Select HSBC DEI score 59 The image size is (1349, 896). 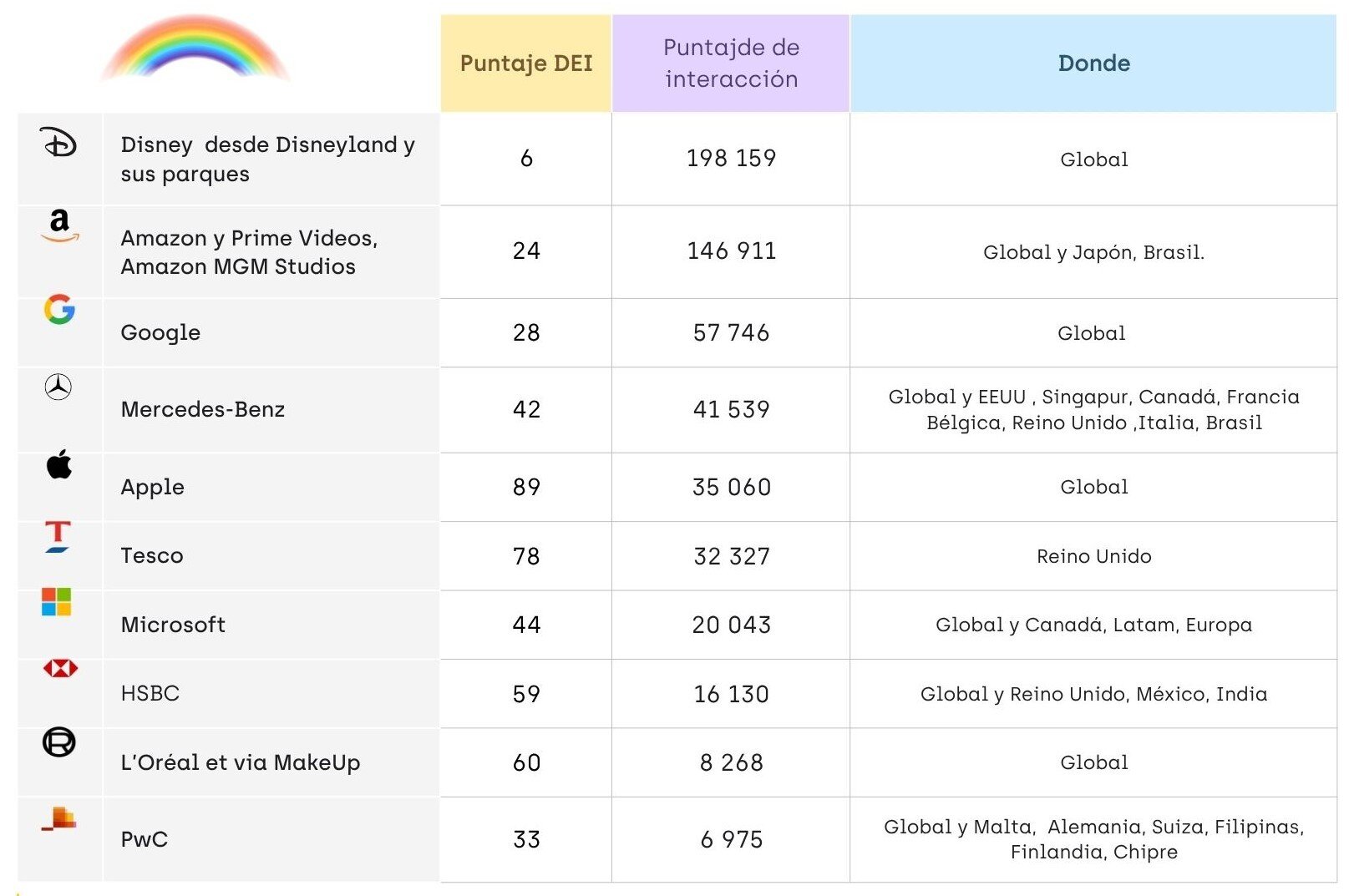(x=526, y=694)
